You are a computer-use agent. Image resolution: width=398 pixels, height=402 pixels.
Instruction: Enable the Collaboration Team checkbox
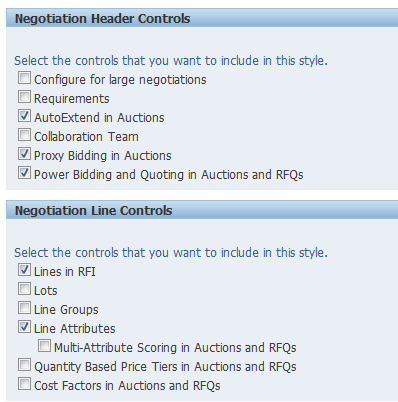point(24,135)
